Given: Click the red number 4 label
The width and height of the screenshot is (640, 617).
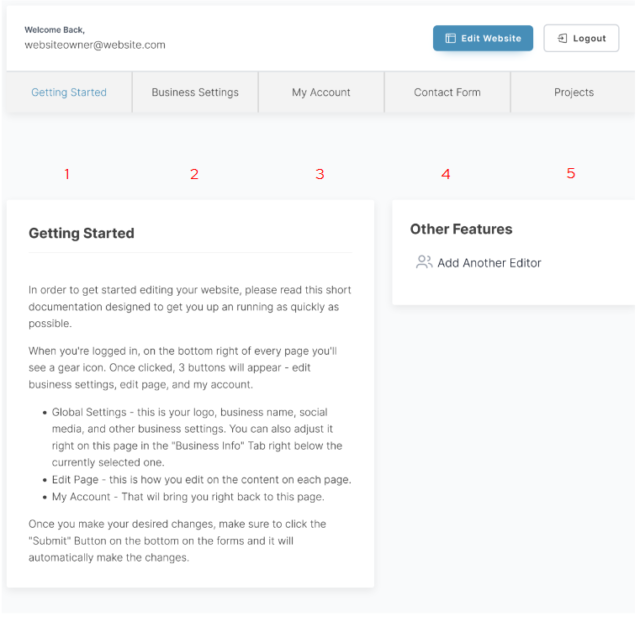Looking at the screenshot, I should 446,174.
